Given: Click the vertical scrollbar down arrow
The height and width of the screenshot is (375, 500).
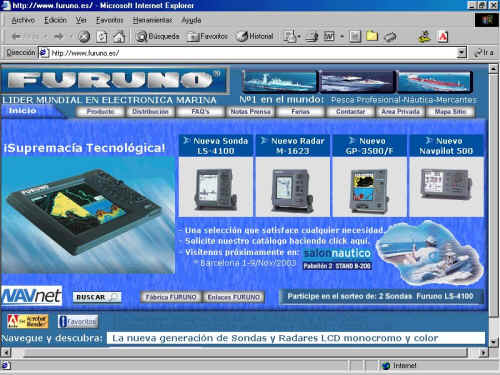Looking at the screenshot, I should point(493,342).
